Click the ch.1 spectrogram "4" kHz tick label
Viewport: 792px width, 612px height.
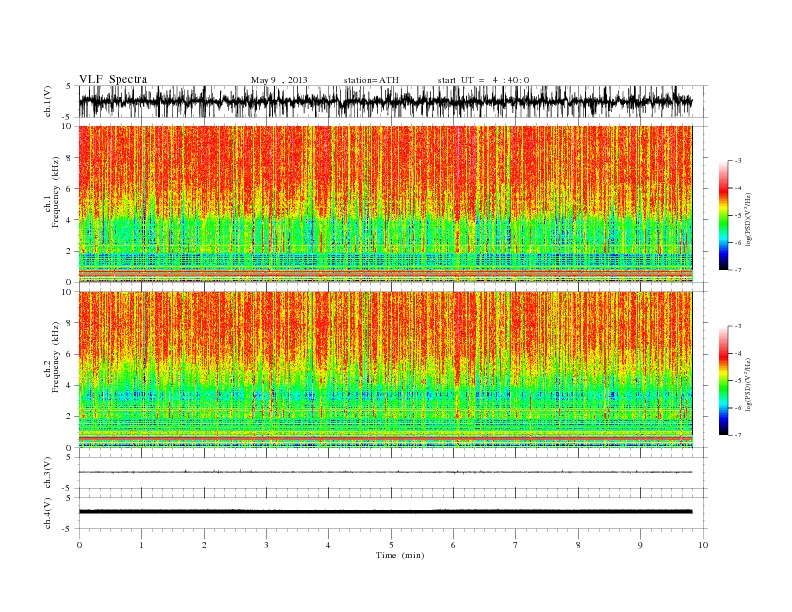point(69,220)
